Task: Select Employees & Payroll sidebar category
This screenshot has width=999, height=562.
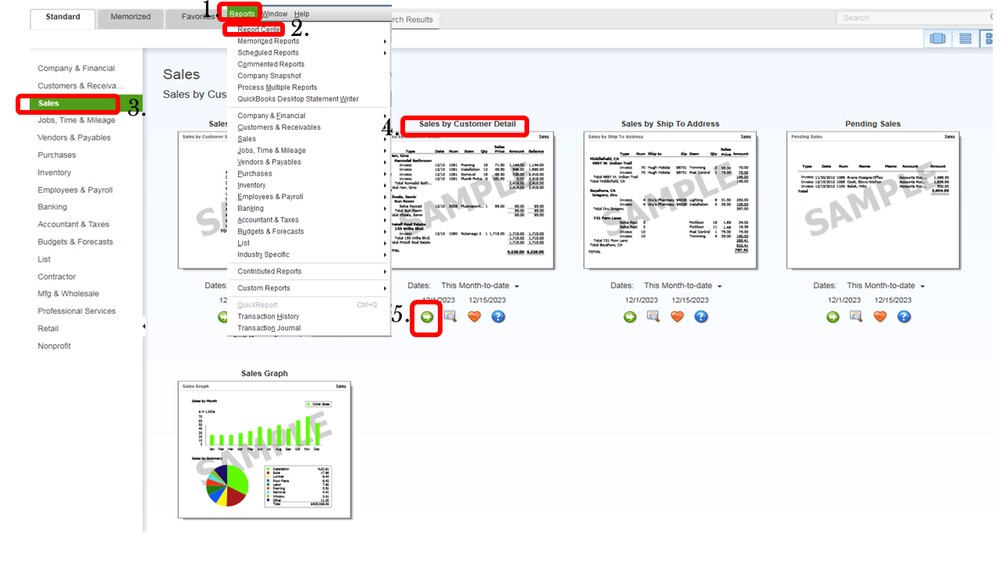Action: click(75, 190)
